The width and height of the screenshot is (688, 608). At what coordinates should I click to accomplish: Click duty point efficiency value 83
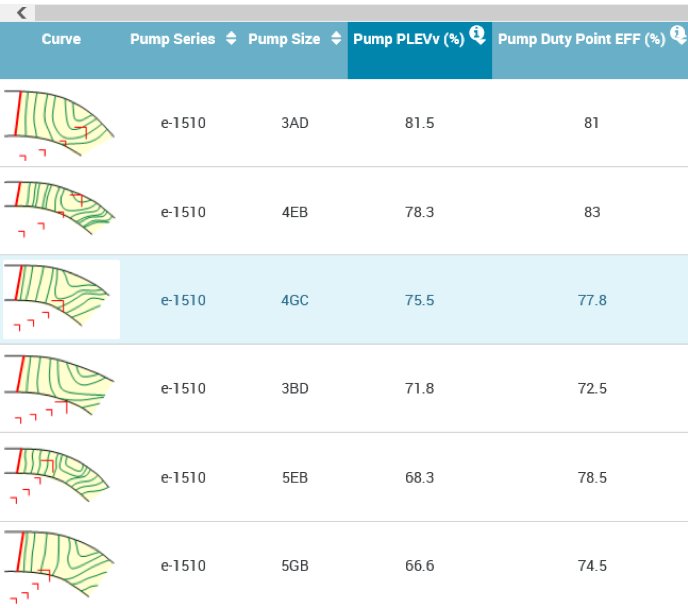[592, 212]
